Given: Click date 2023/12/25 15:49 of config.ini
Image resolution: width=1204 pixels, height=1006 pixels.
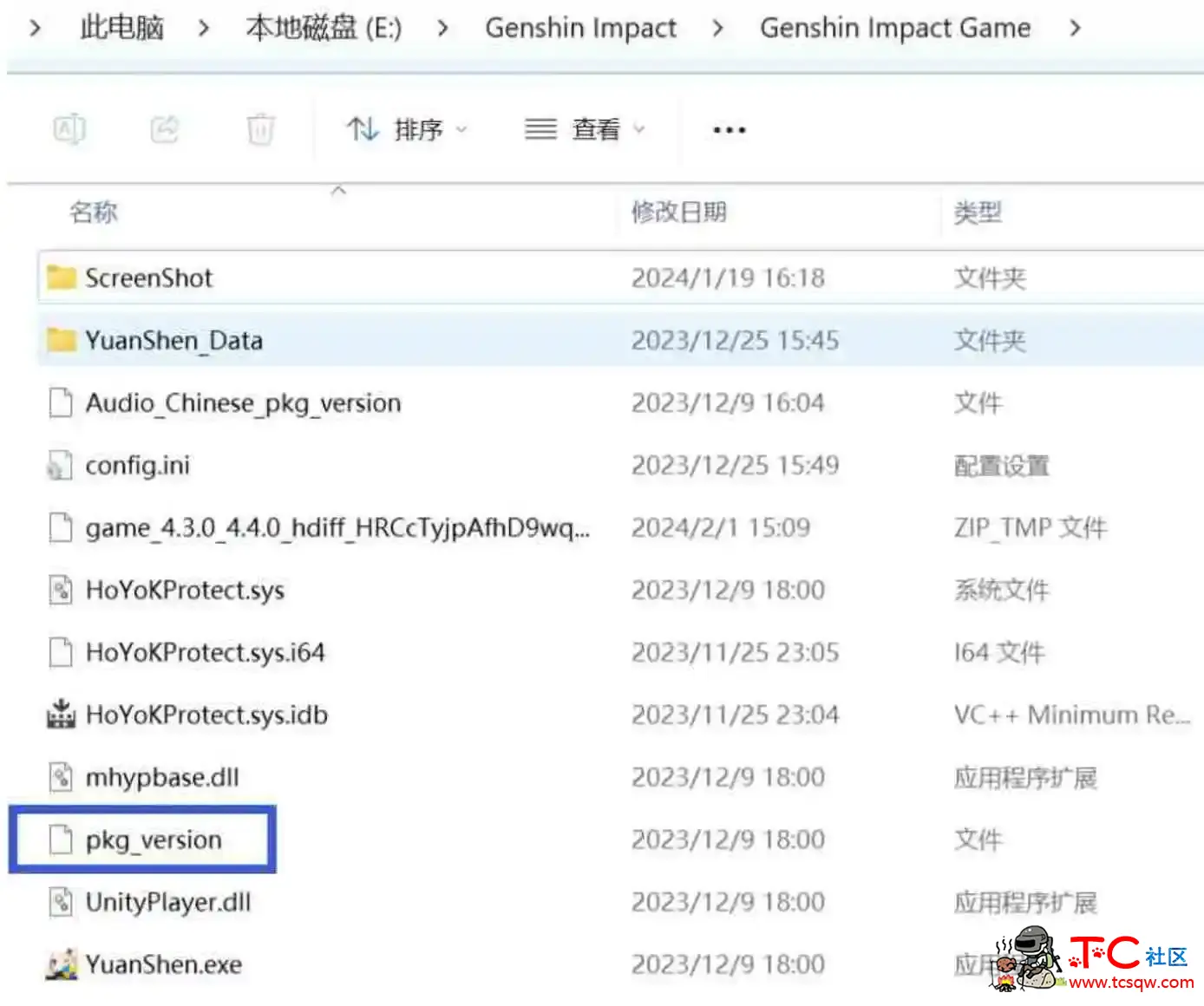Looking at the screenshot, I should (735, 465).
